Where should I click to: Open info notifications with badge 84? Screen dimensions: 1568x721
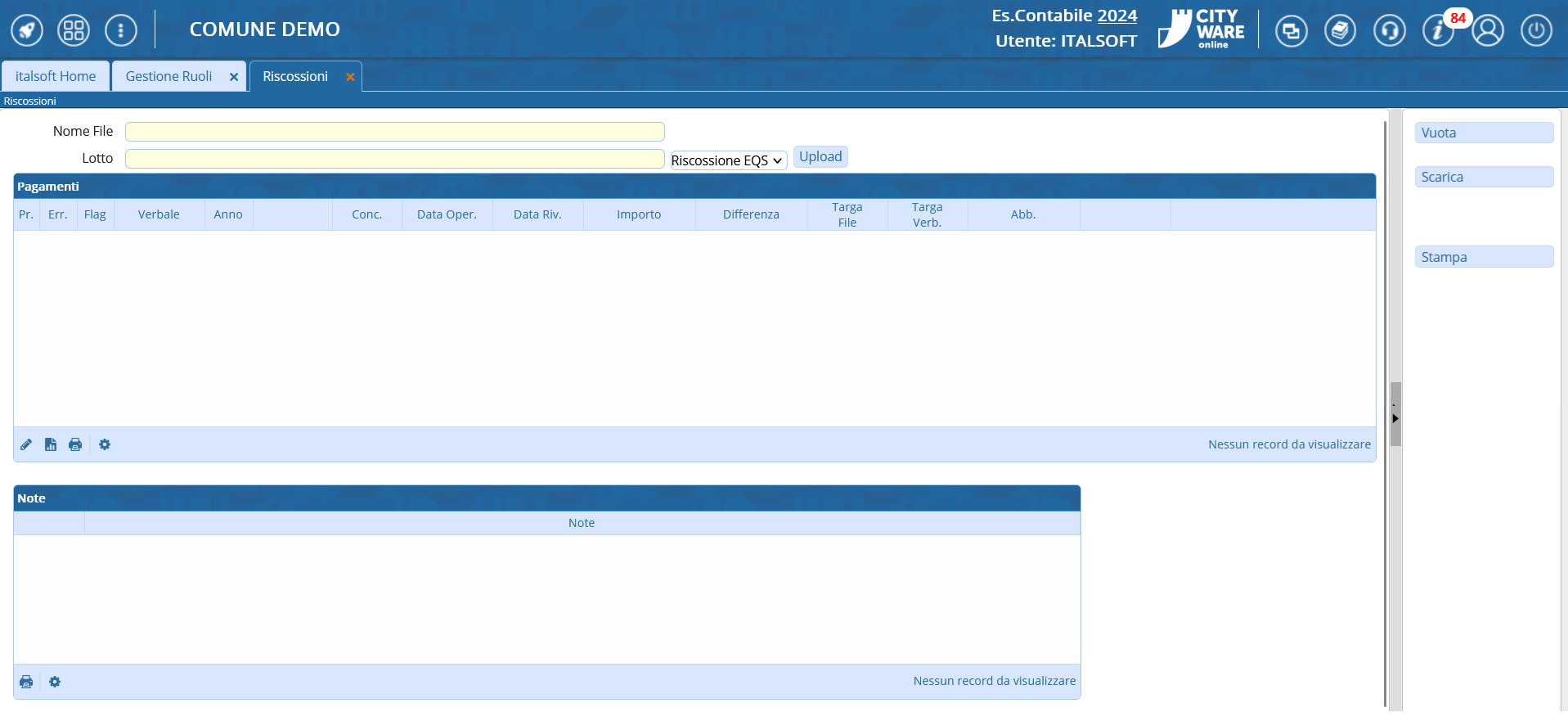(1438, 31)
